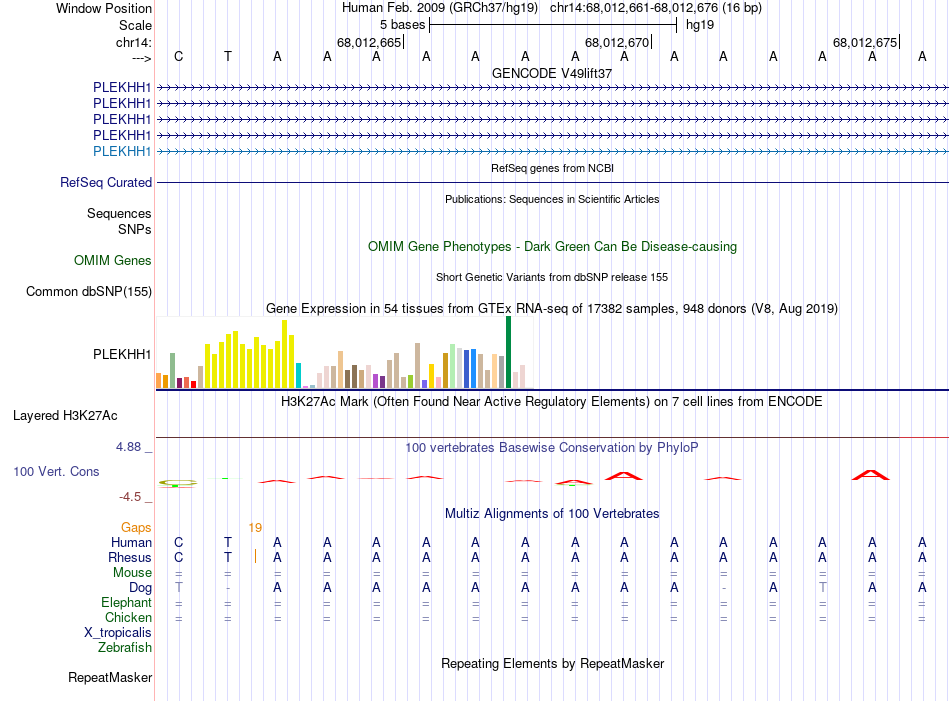This screenshot has height=701, width=950.
Task: Click the '5 bases' scale bar label
Action: pyautogui.click(x=402, y=25)
